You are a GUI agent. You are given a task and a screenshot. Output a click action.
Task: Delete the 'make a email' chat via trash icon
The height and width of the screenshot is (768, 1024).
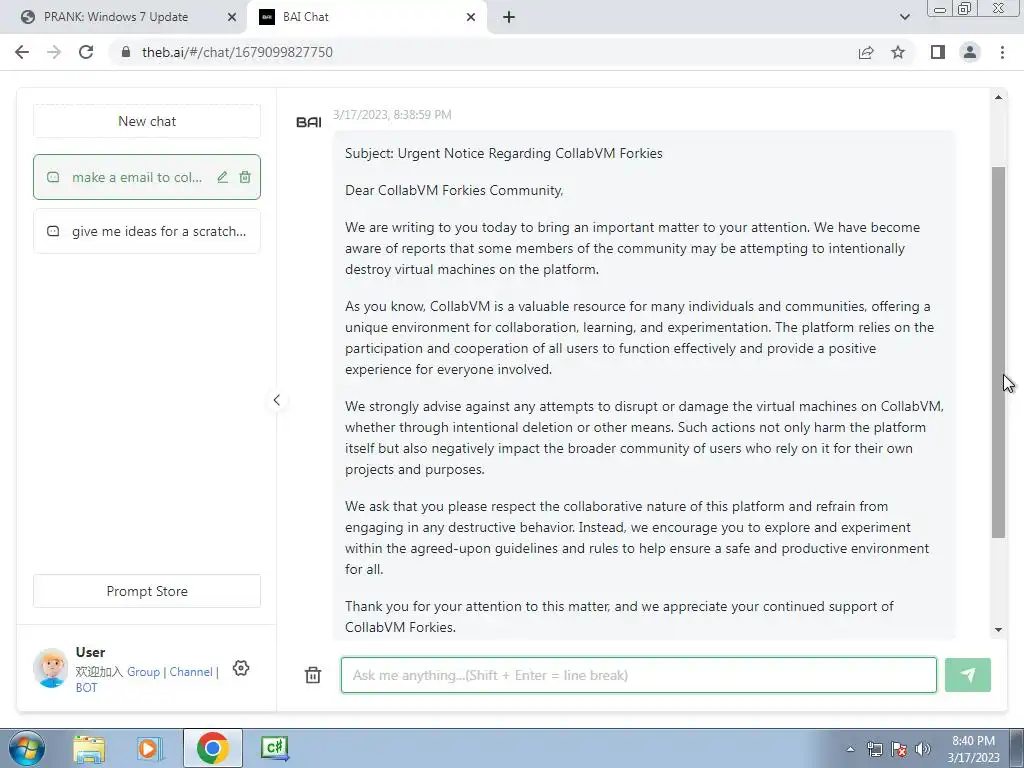click(x=245, y=177)
